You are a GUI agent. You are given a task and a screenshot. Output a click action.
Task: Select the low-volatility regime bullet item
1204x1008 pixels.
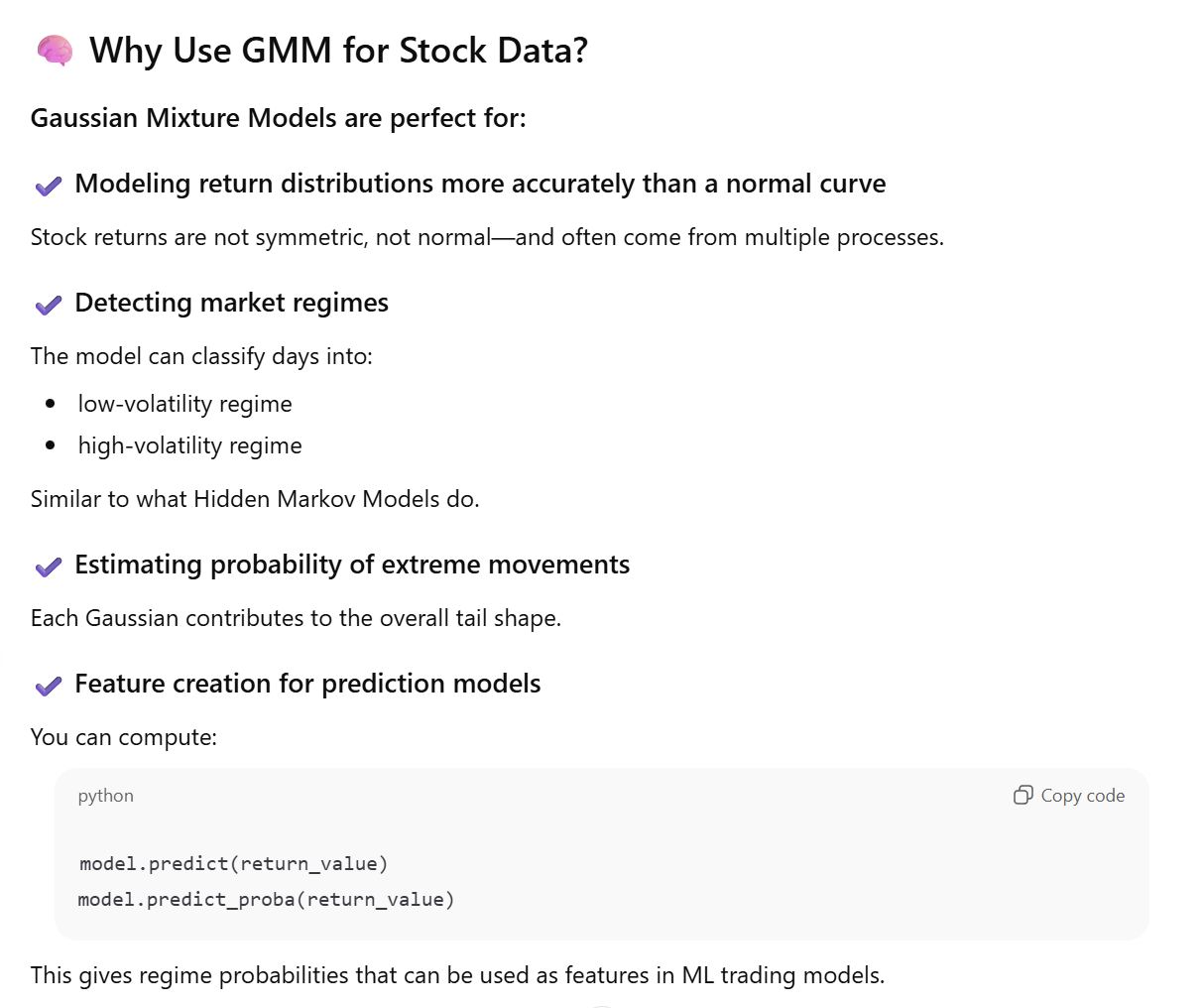coord(184,404)
